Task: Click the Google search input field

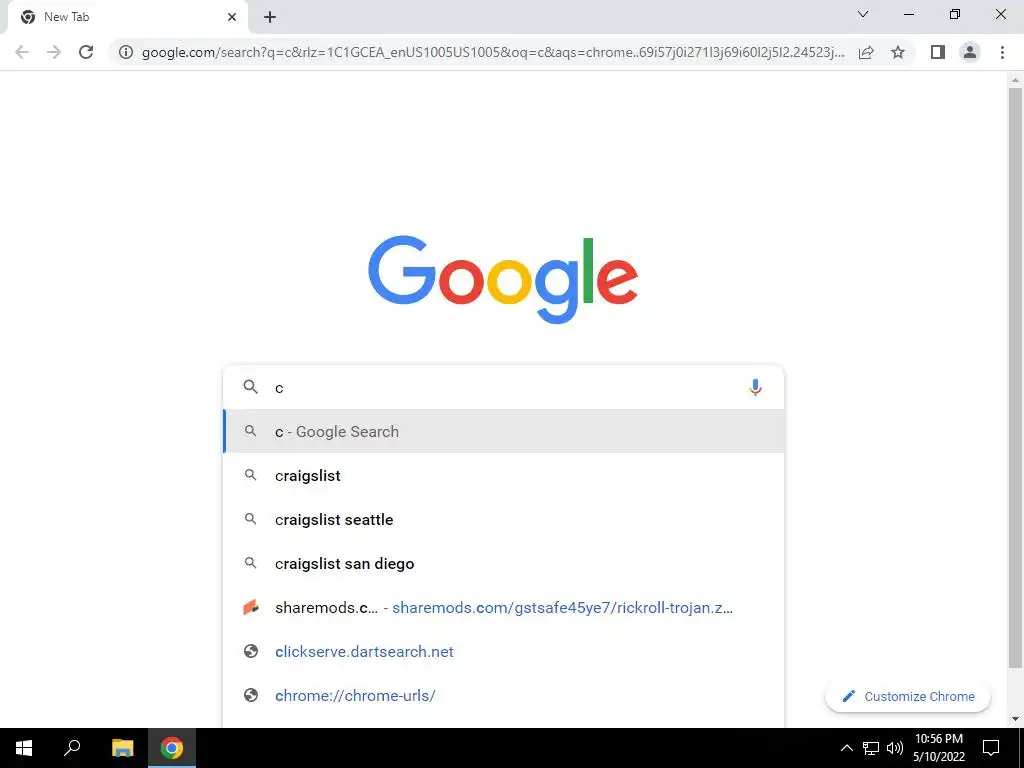Action: [x=504, y=387]
